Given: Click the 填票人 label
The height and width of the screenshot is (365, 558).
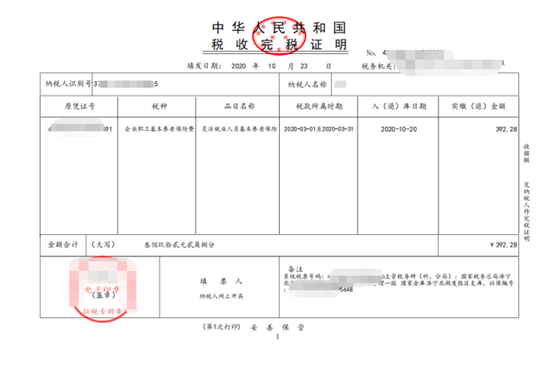Looking at the screenshot, I should pyautogui.click(x=221, y=281).
